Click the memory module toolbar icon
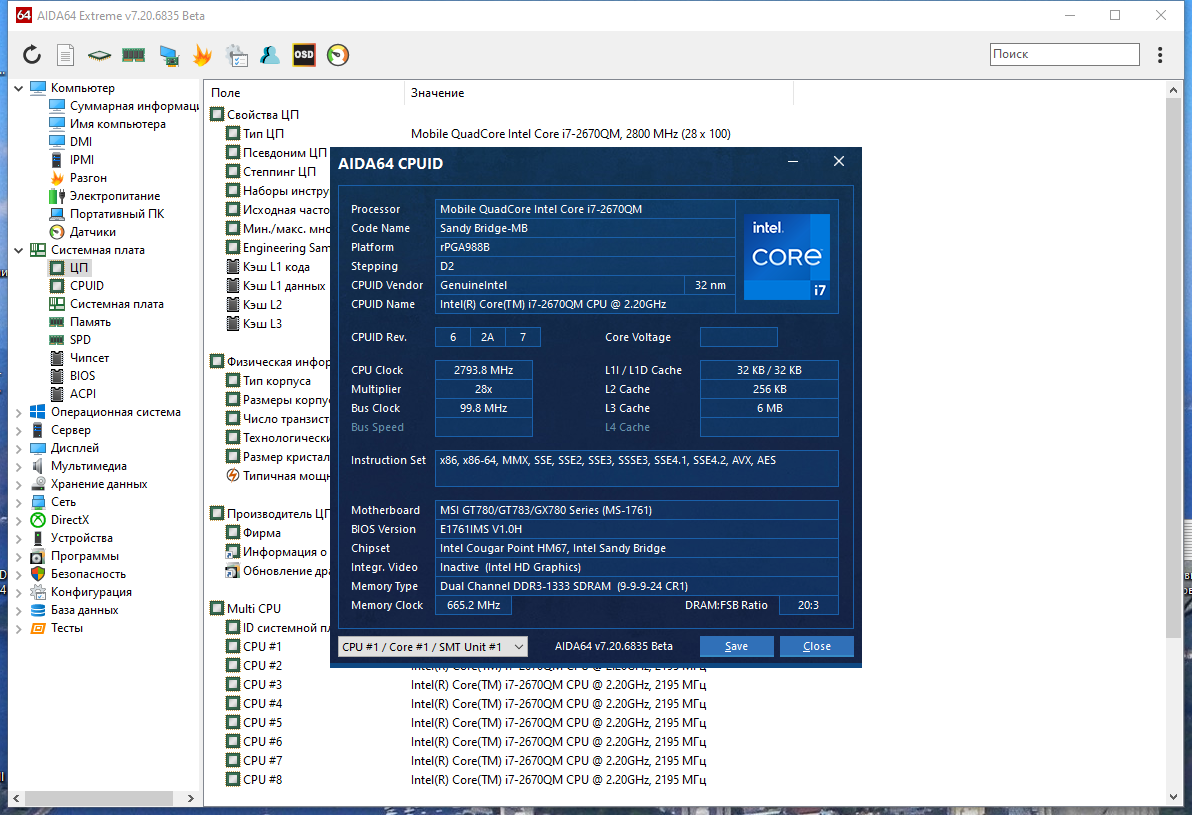 point(133,55)
